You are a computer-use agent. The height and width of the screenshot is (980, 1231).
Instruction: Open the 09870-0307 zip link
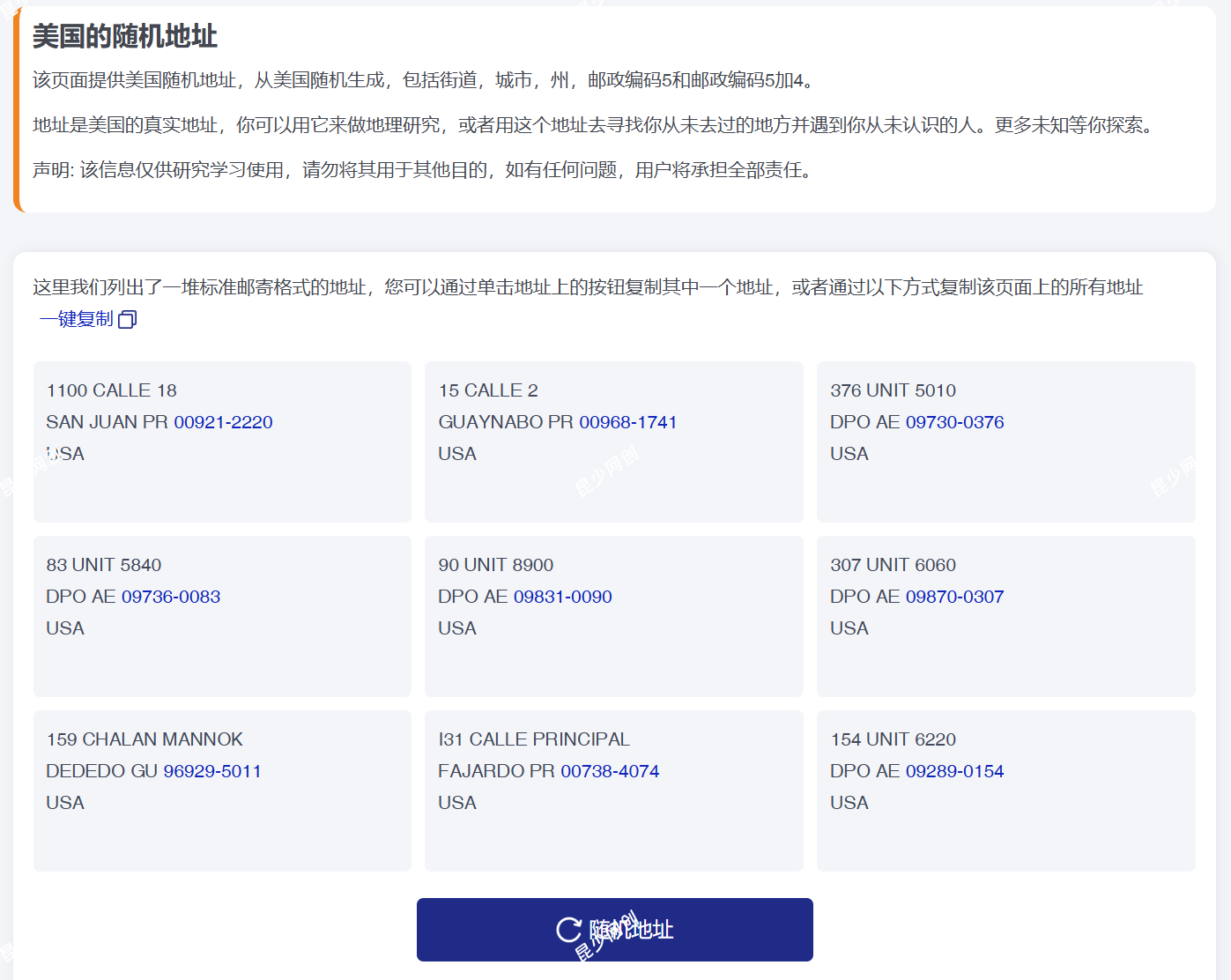click(x=954, y=597)
